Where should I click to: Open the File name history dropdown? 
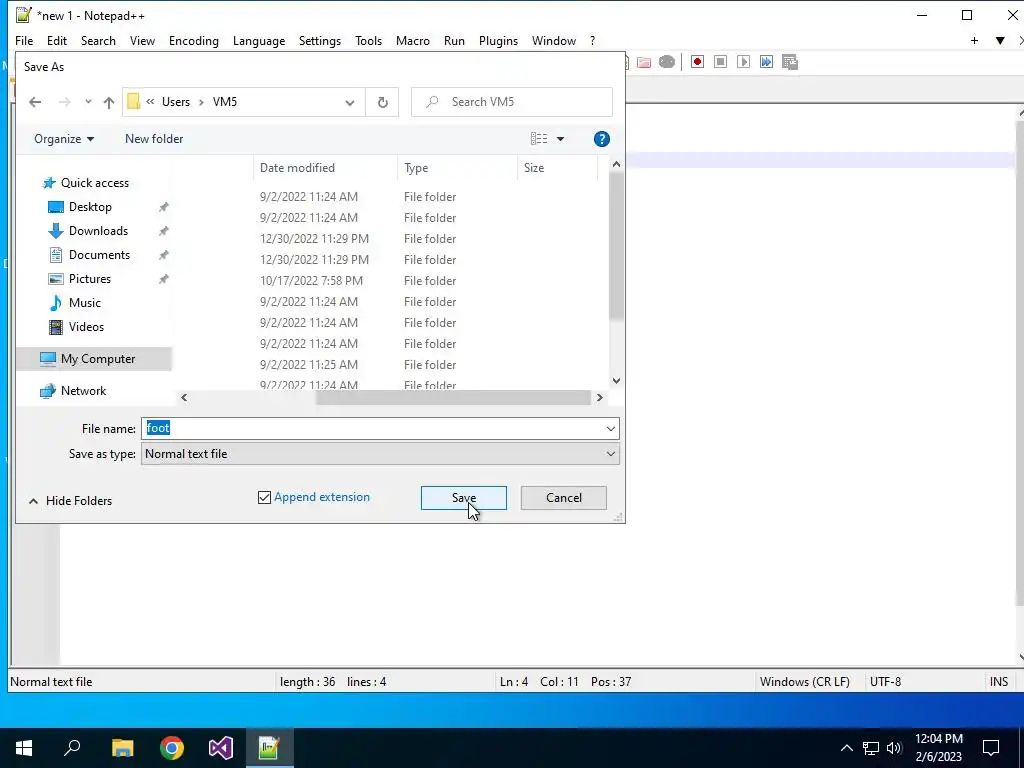click(610, 429)
